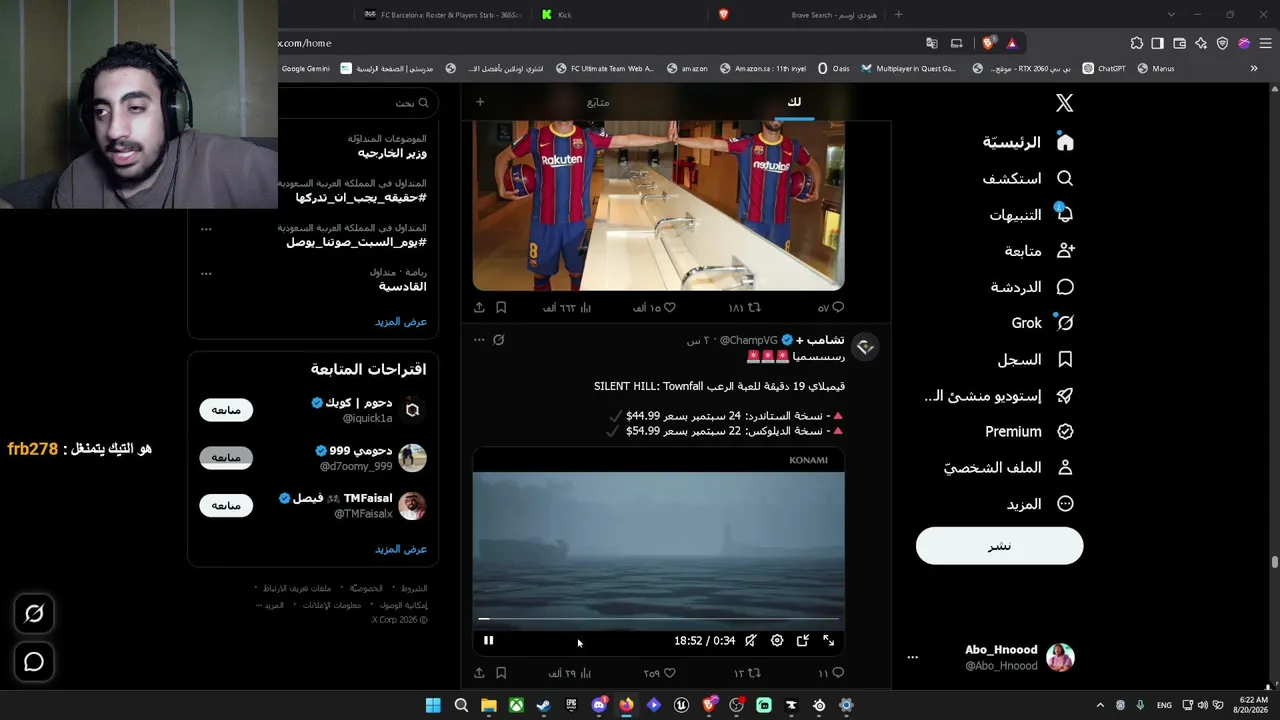Follow دحومي 999 account

pyautogui.click(x=226, y=458)
